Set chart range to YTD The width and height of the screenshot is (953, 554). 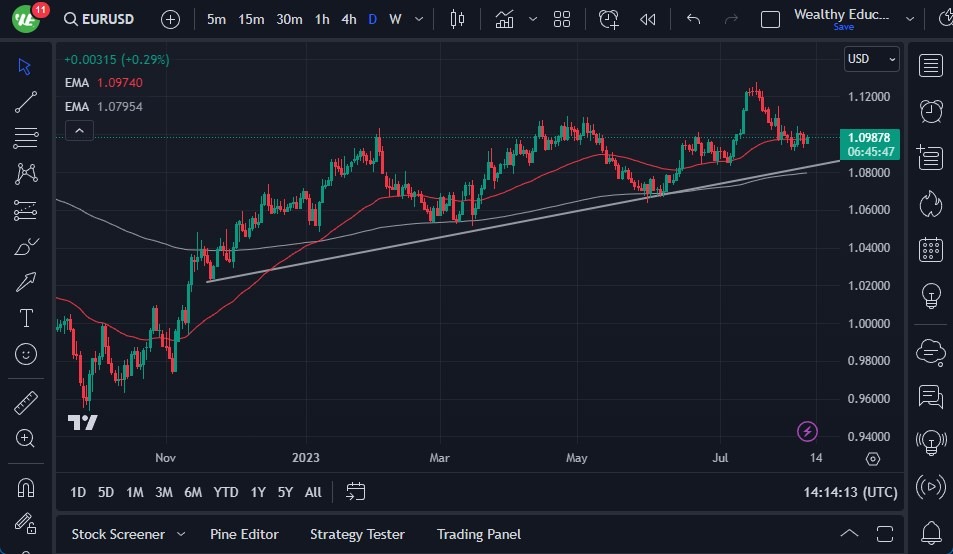tap(226, 492)
